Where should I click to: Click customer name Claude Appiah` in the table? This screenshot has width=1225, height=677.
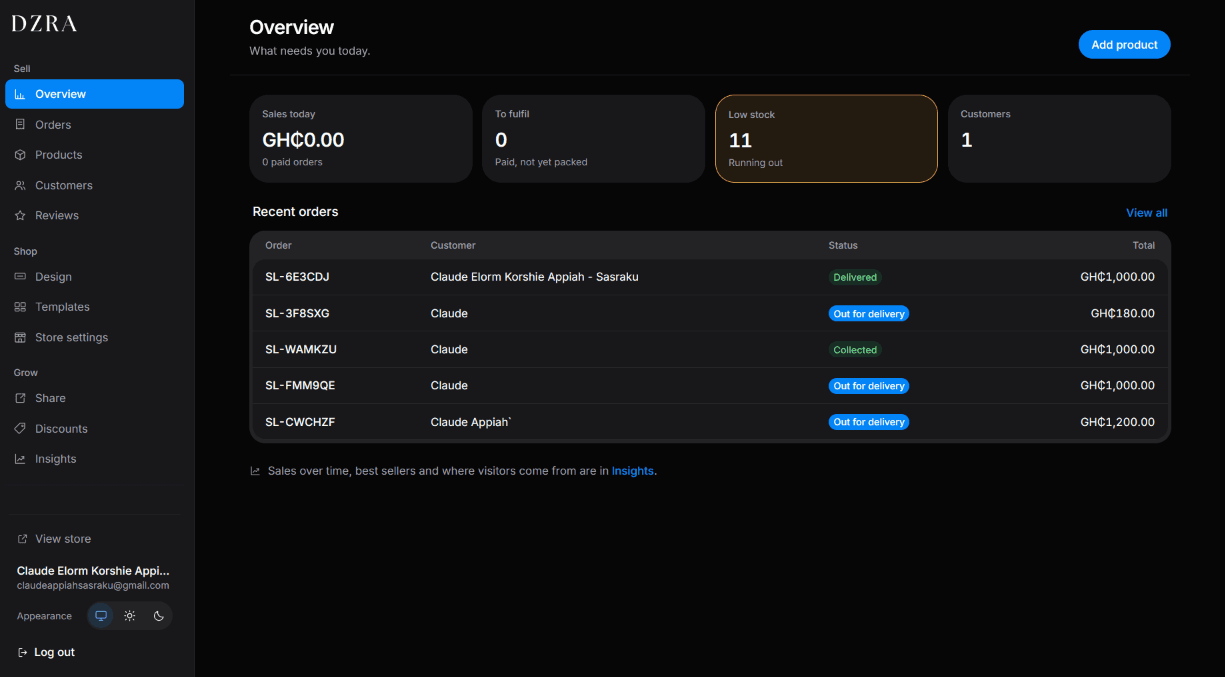[x=471, y=422]
